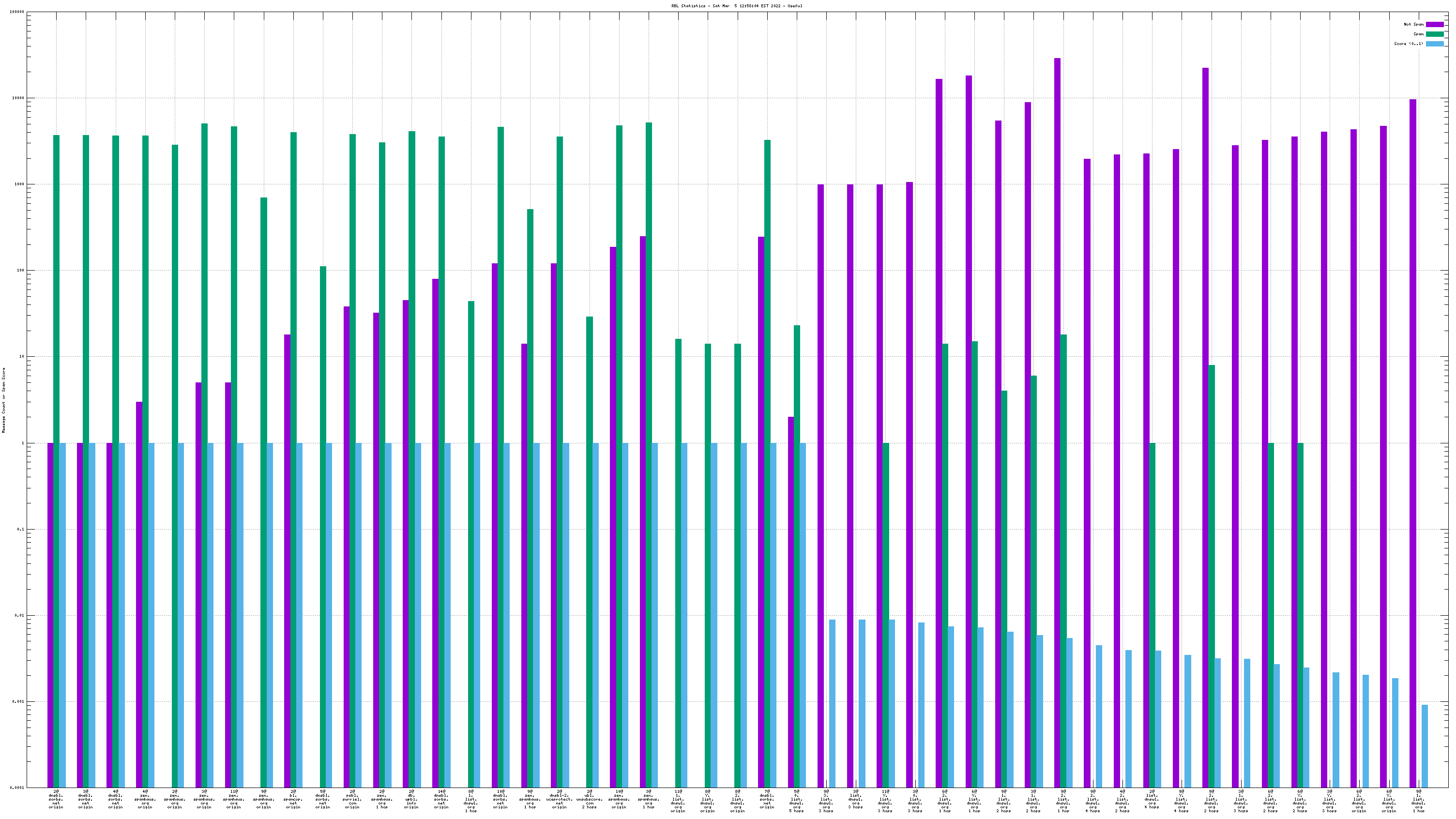Select the db.wpbl.info origin axis label
The width and height of the screenshot is (1456, 819).
(411, 799)
